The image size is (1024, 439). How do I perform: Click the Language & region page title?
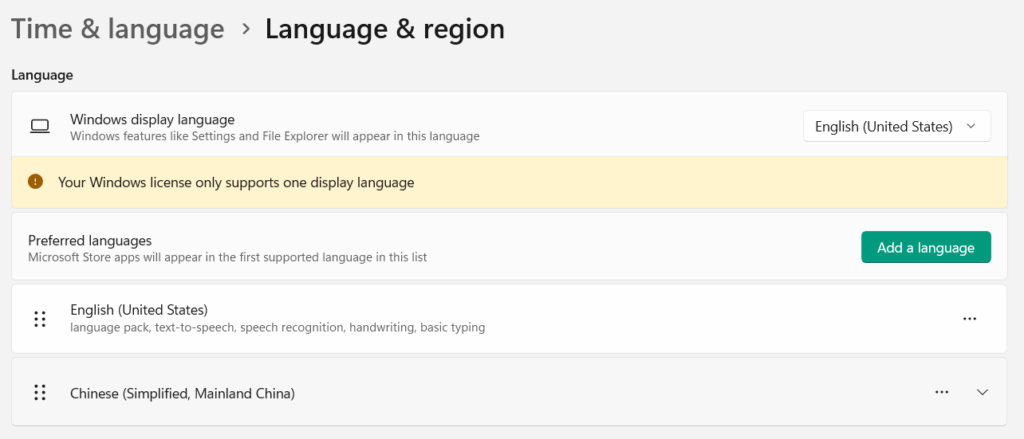(384, 30)
